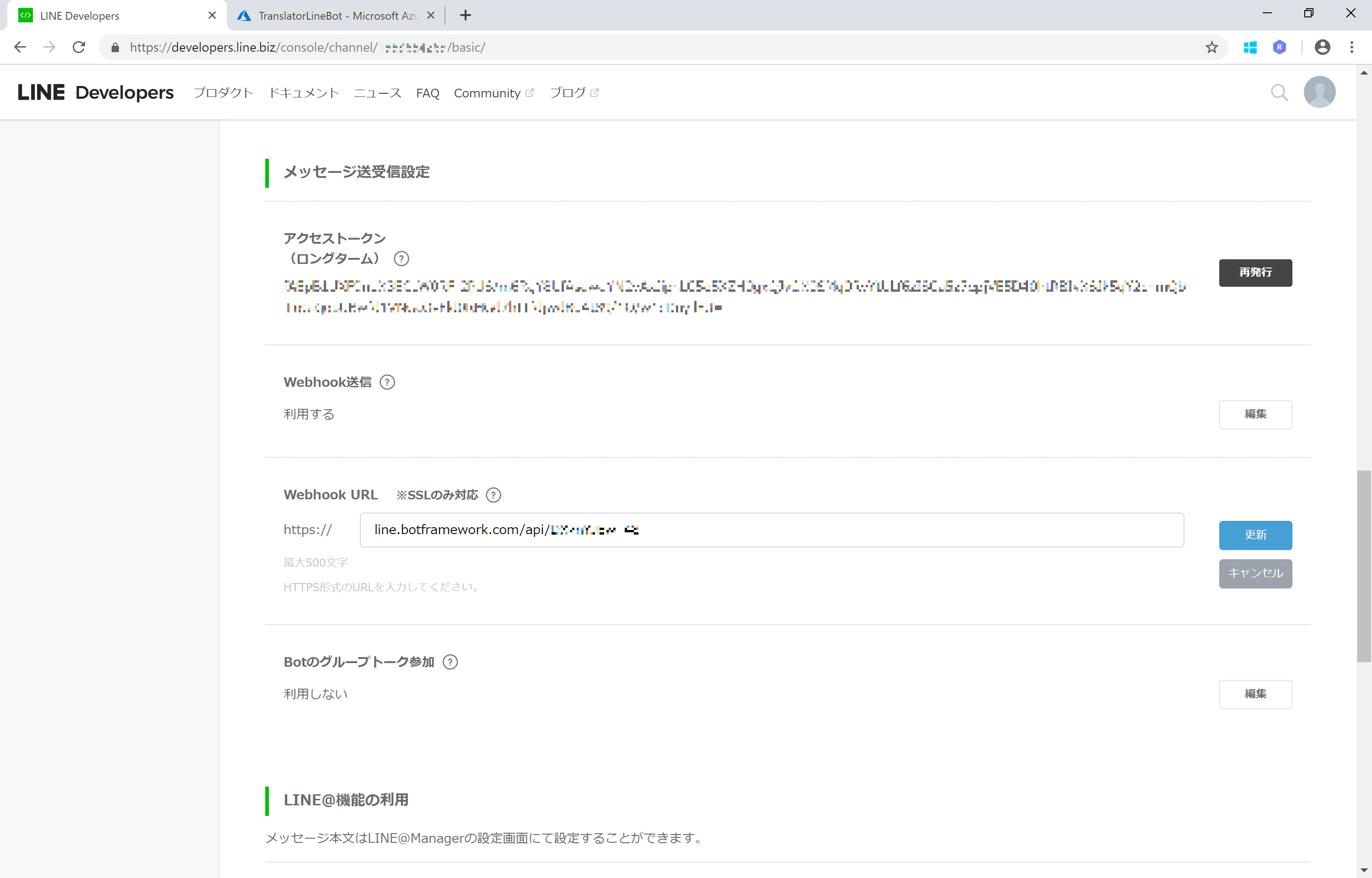Viewport: 1372px width, 878px height.
Task: Open the プロダクト menu
Action: coord(224,92)
